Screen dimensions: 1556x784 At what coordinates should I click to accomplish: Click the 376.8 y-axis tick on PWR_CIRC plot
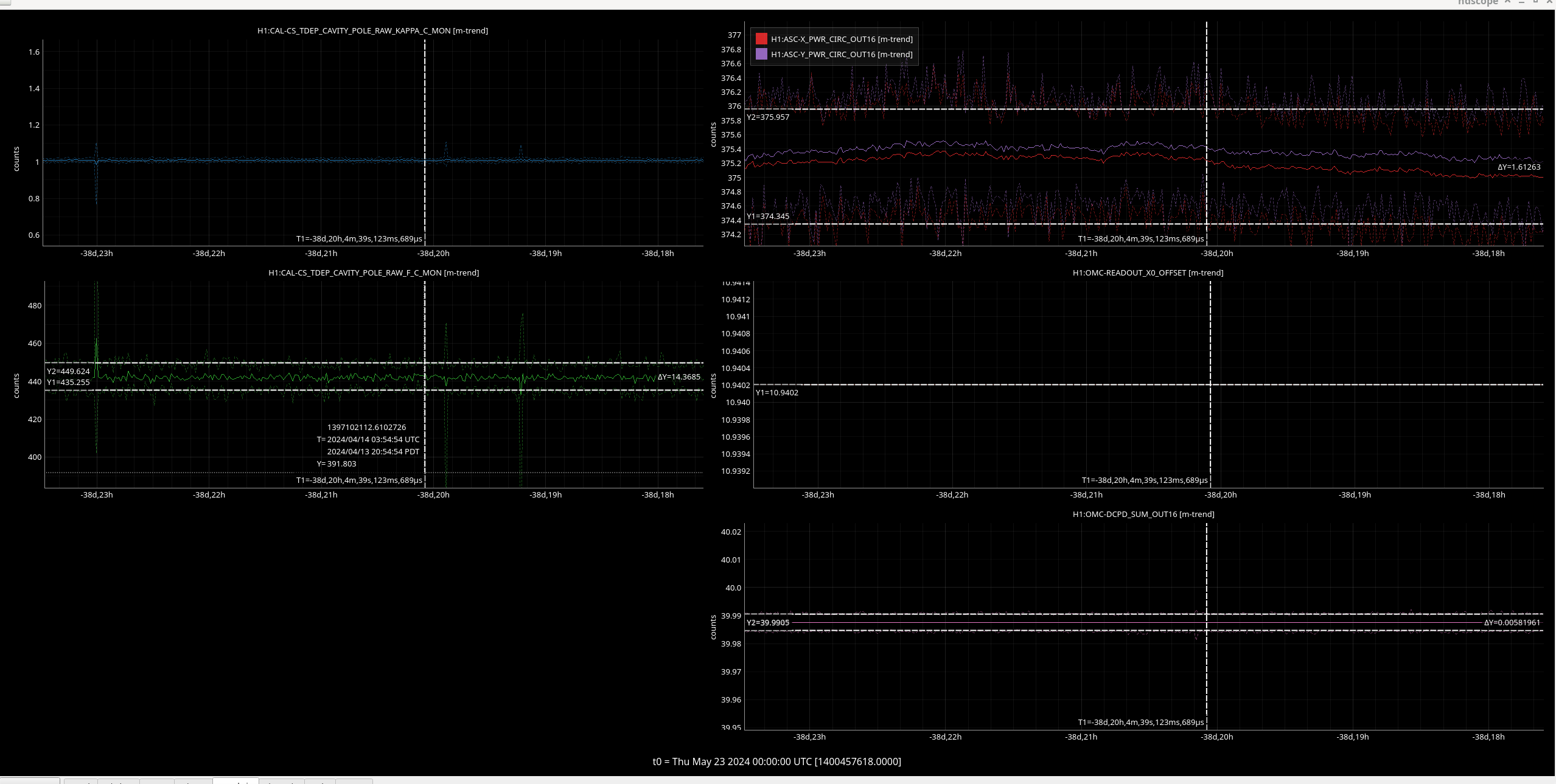[731, 49]
